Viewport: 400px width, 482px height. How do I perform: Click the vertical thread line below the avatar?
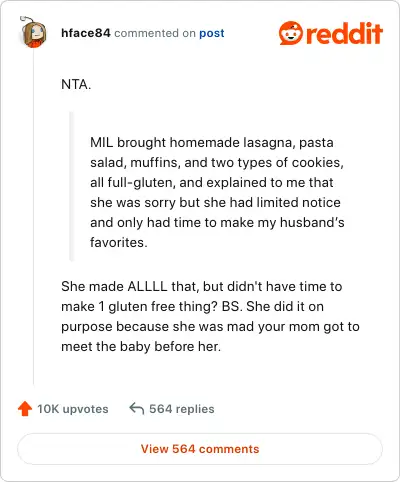(x=33, y=217)
